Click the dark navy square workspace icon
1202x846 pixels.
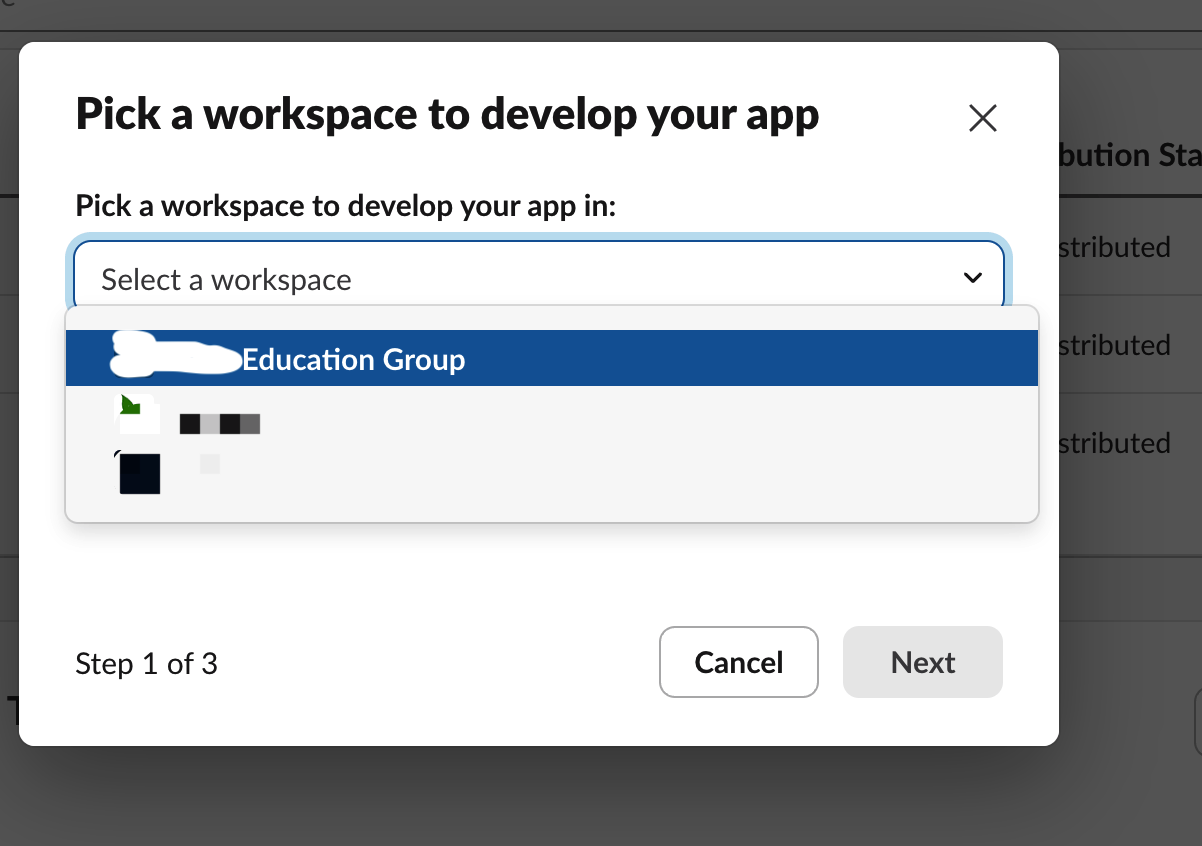(x=139, y=473)
